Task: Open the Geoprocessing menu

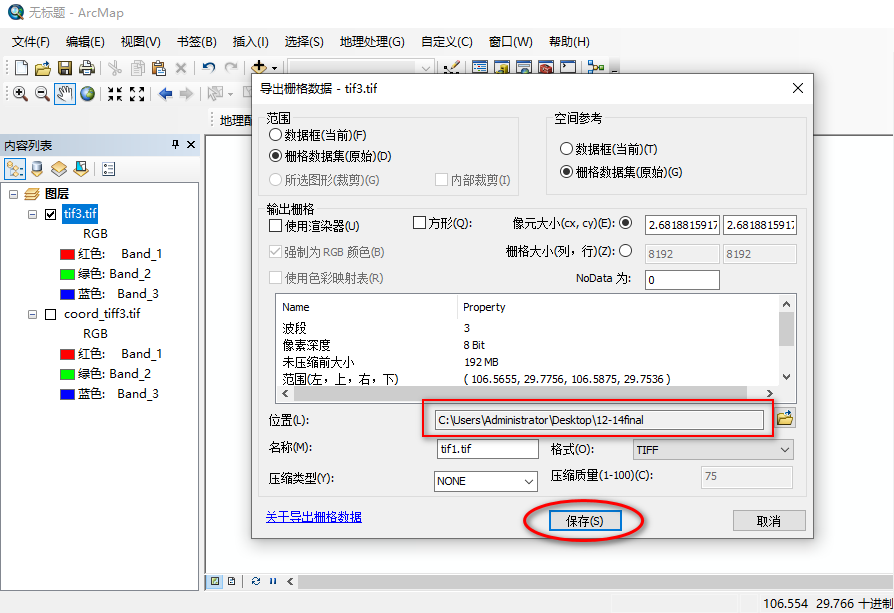Action: 372,42
